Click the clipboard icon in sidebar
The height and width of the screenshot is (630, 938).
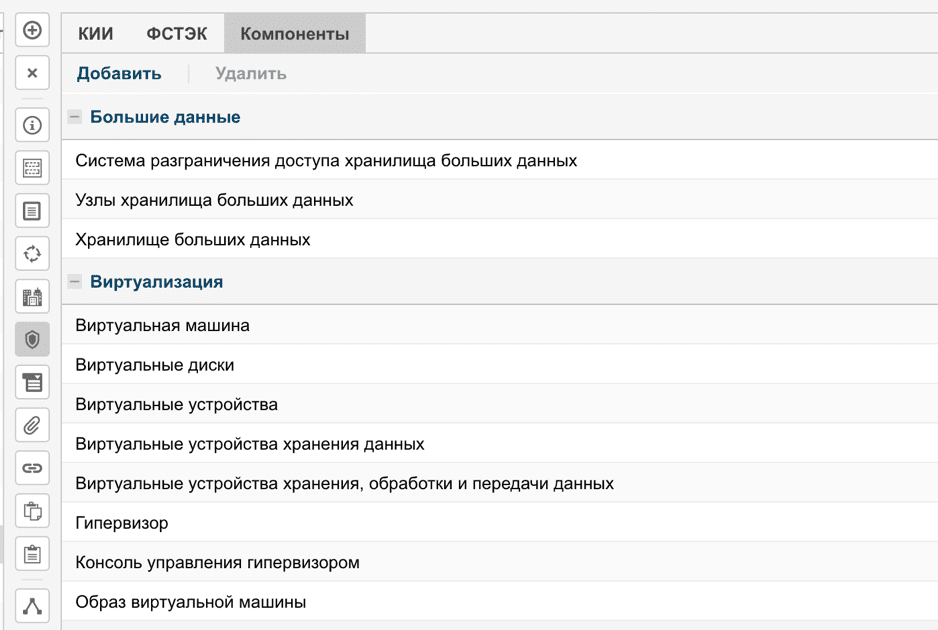tap(32, 554)
